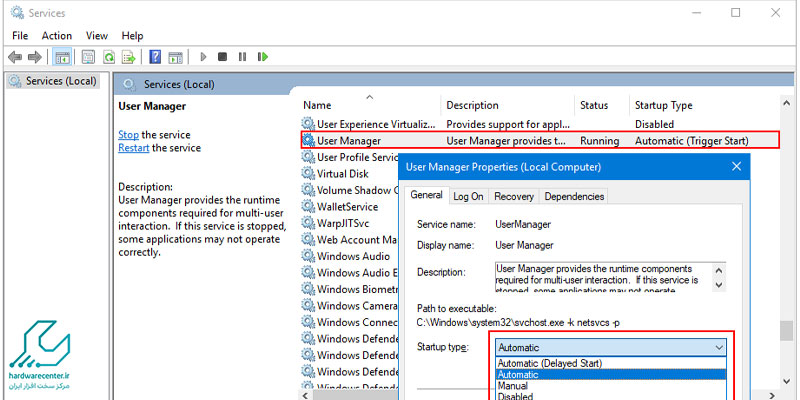Switch to the Dependencies tab
800x400 pixels.
574,196
